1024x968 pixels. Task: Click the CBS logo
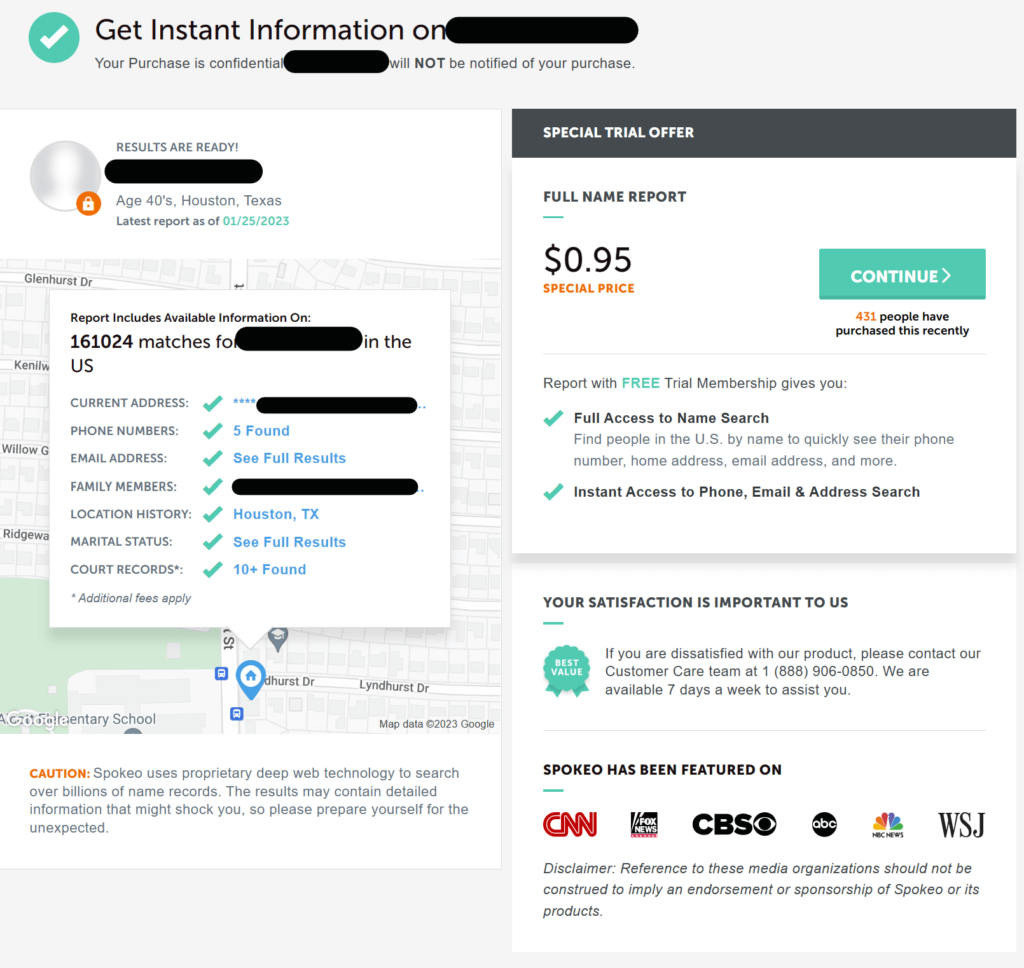(734, 824)
